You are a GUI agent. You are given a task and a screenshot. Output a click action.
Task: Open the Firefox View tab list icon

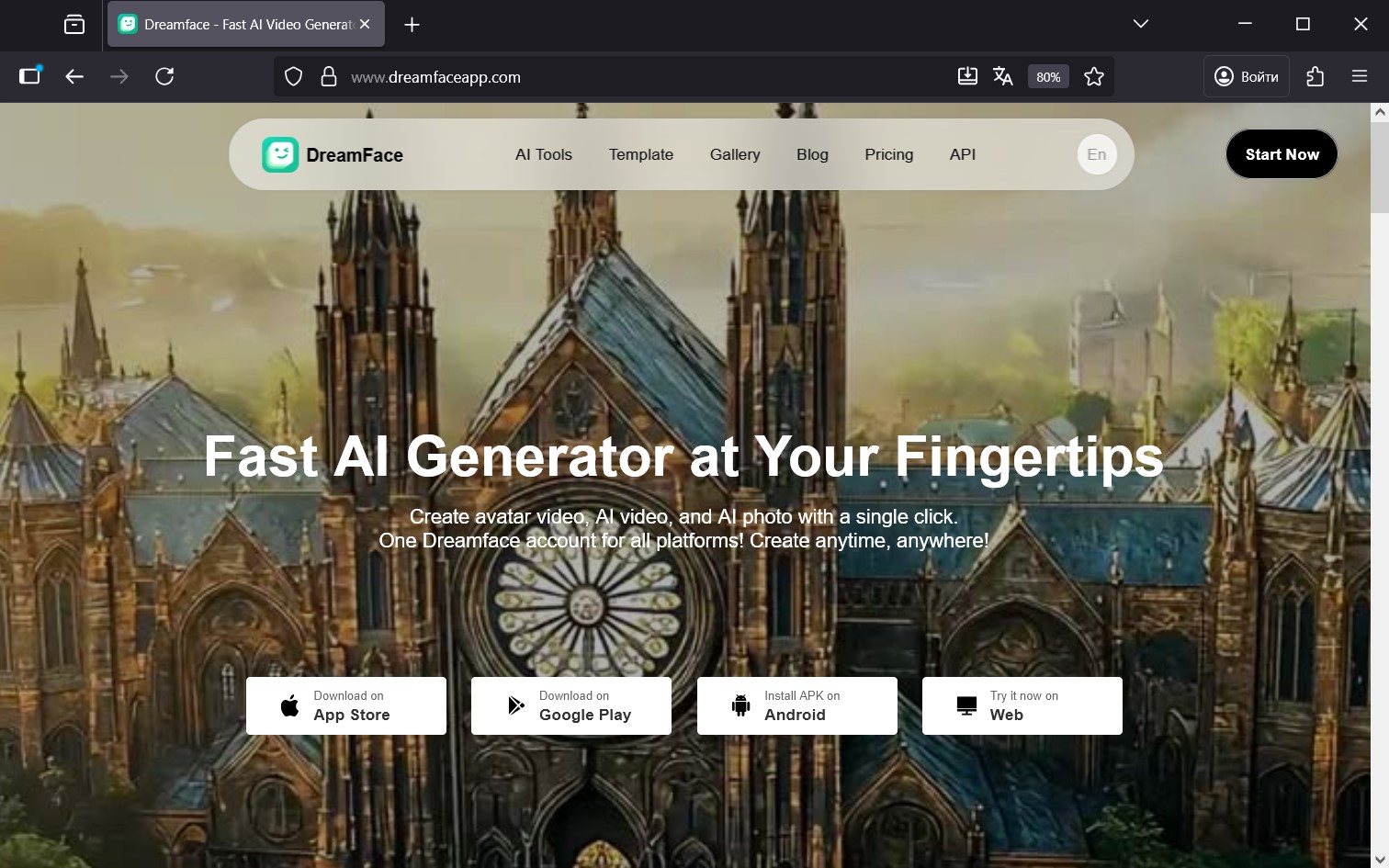74,25
